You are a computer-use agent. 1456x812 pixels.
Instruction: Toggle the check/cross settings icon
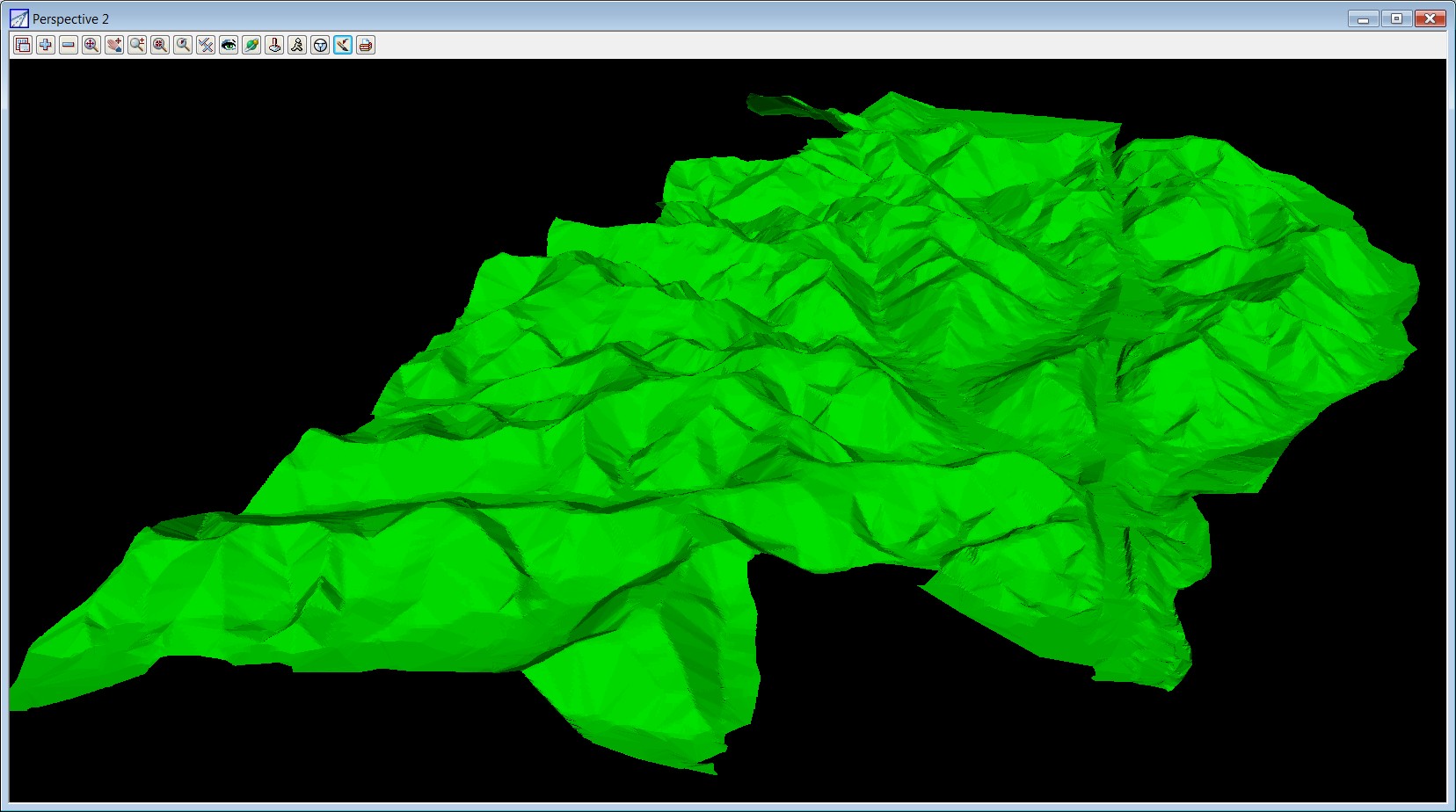click(x=206, y=45)
